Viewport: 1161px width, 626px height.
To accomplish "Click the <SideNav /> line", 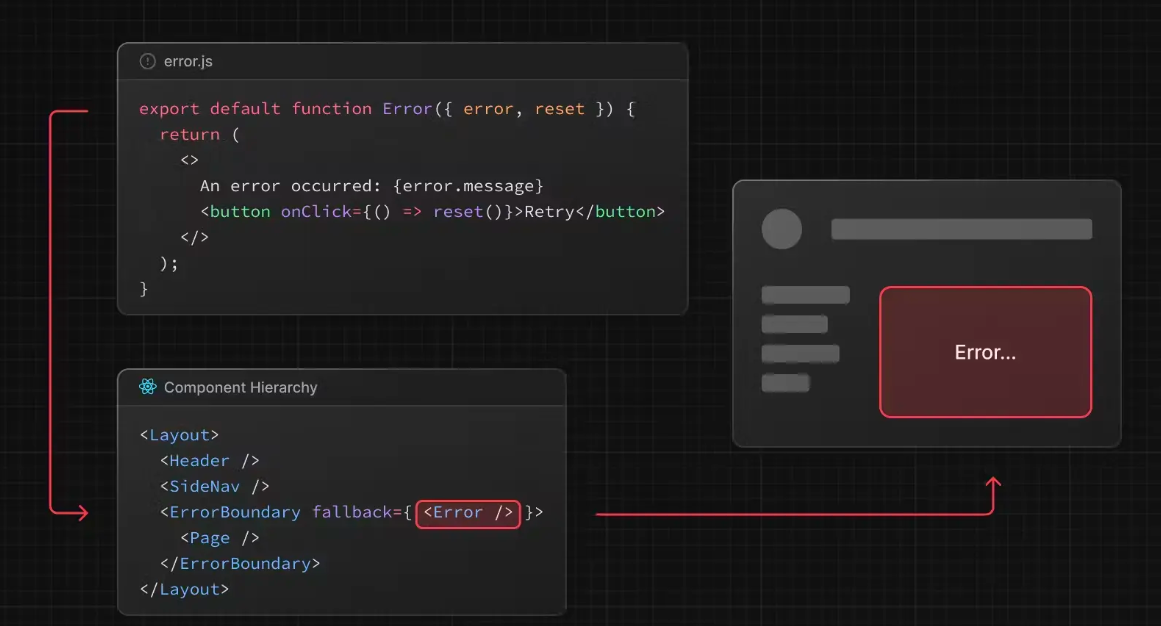I will click(x=215, y=487).
